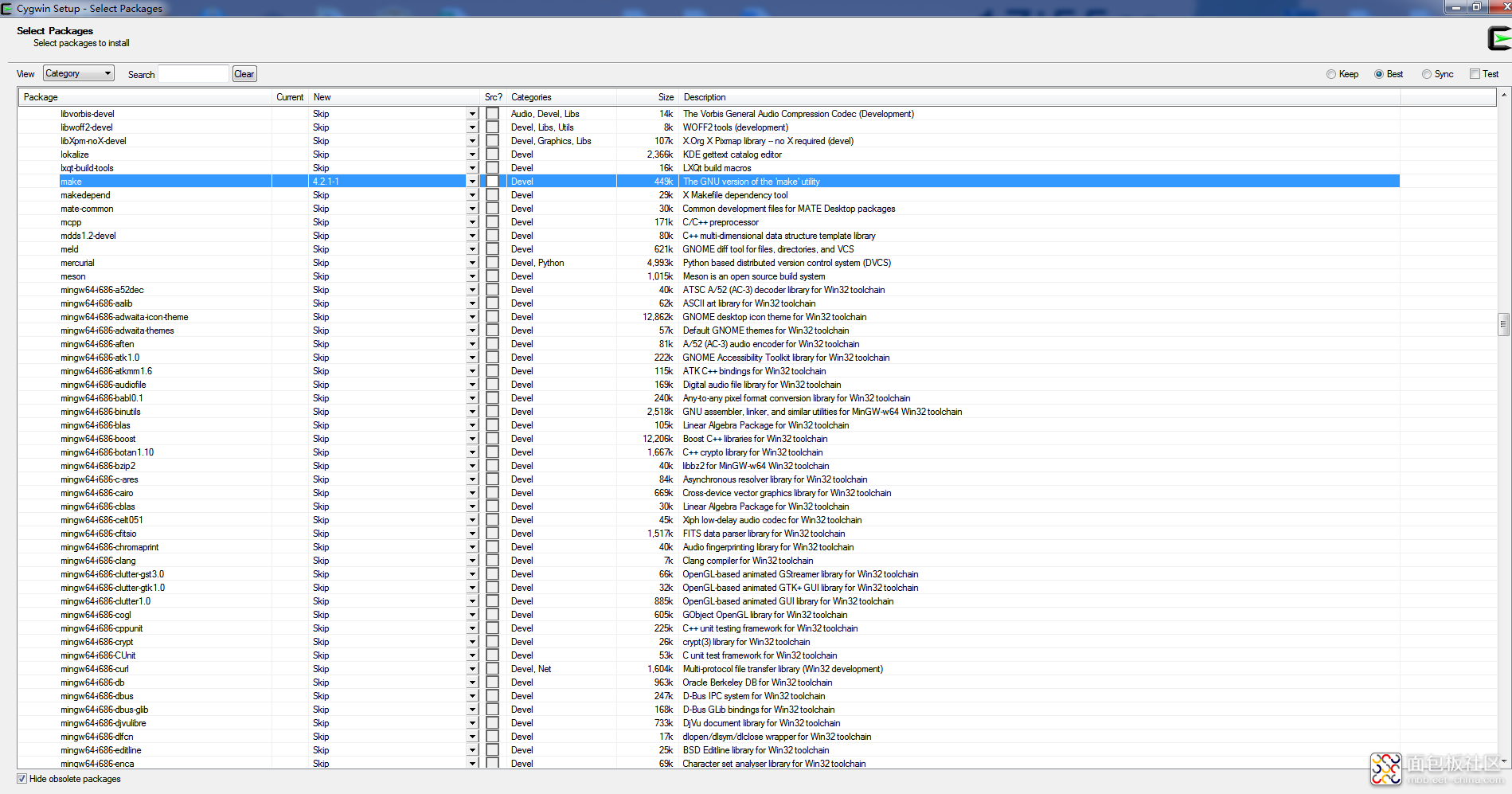The height and width of the screenshot is (794, 1512).
Task: Select mingw64-i686-dbus-glib package name
Action: click(x=104, y=710)
